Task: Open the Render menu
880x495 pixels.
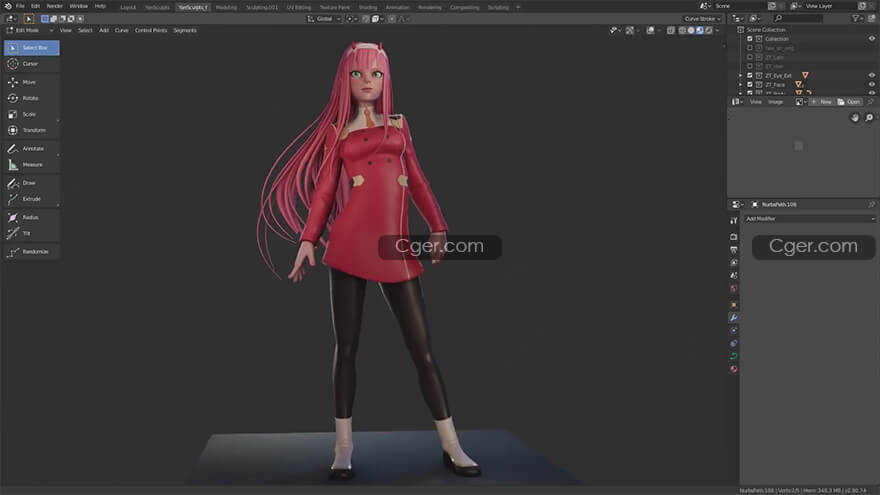Action: tap(54, 6)
